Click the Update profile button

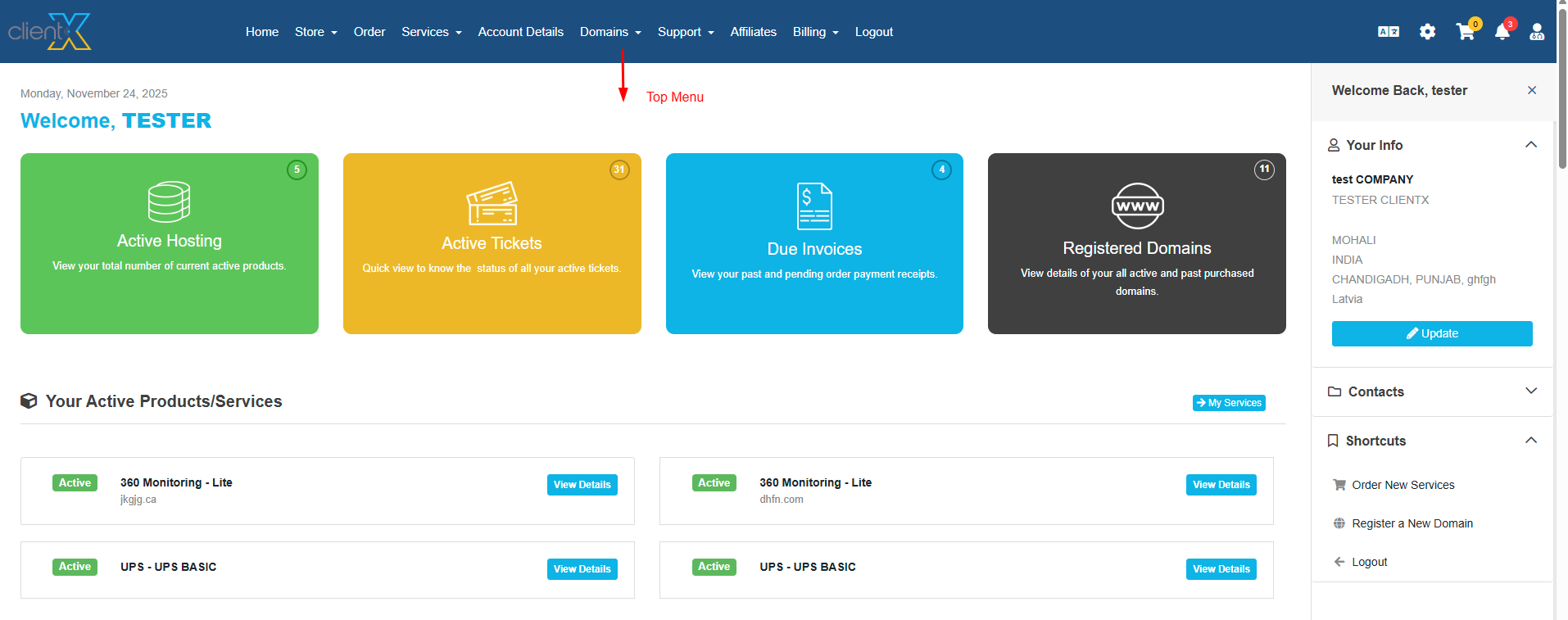click(x=1431, y=333)
